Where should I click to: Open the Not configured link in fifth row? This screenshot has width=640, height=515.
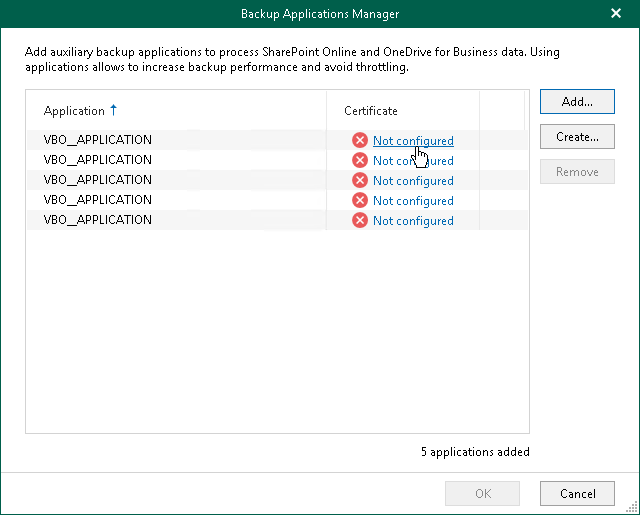[413, 221]
